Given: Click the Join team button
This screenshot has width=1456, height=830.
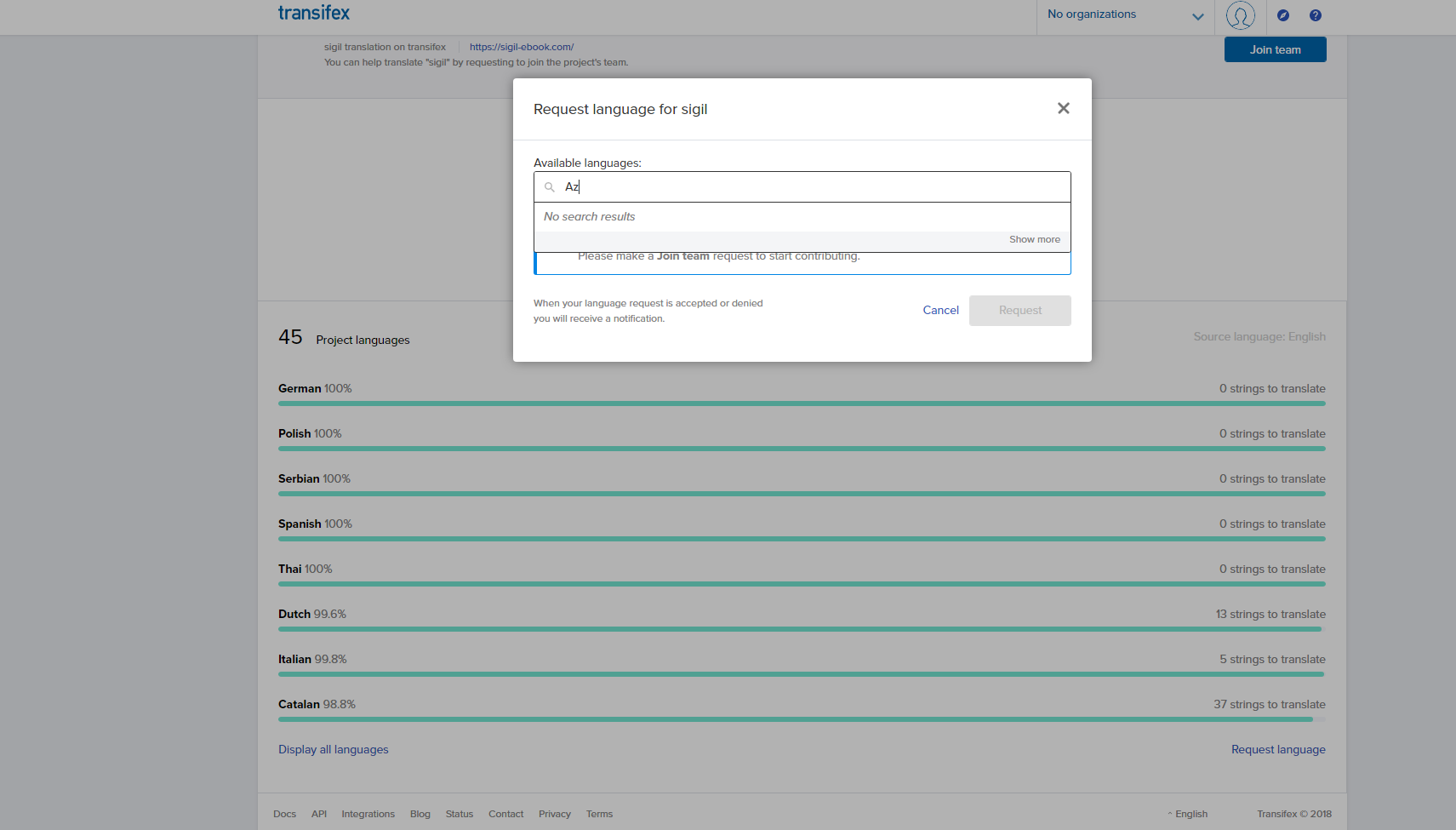Looking at the screenshot, I should pos(1275,50).
